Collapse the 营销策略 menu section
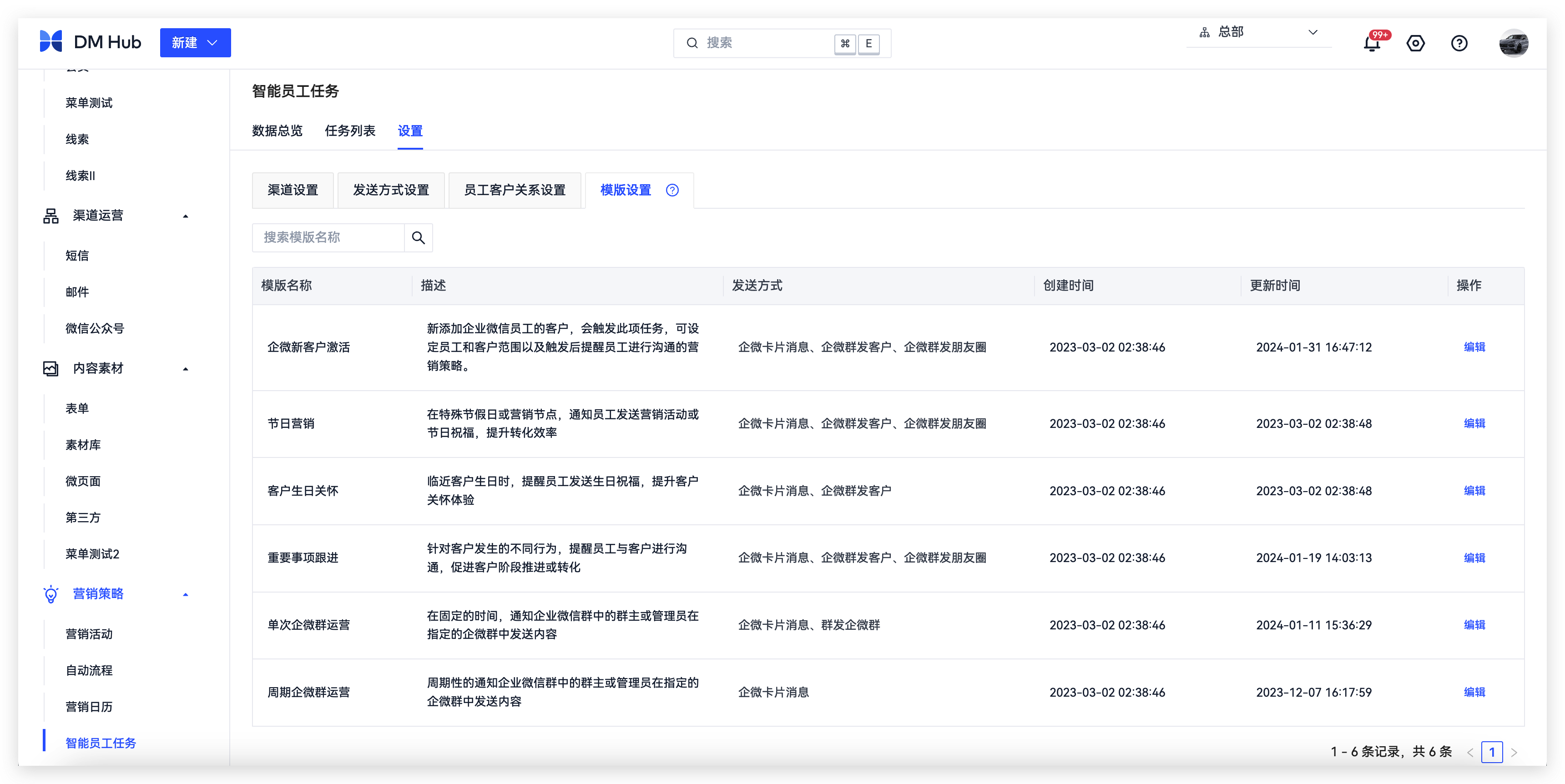Image resolution: width=1565 pixels, height=784 pixels. coord(185,594)
